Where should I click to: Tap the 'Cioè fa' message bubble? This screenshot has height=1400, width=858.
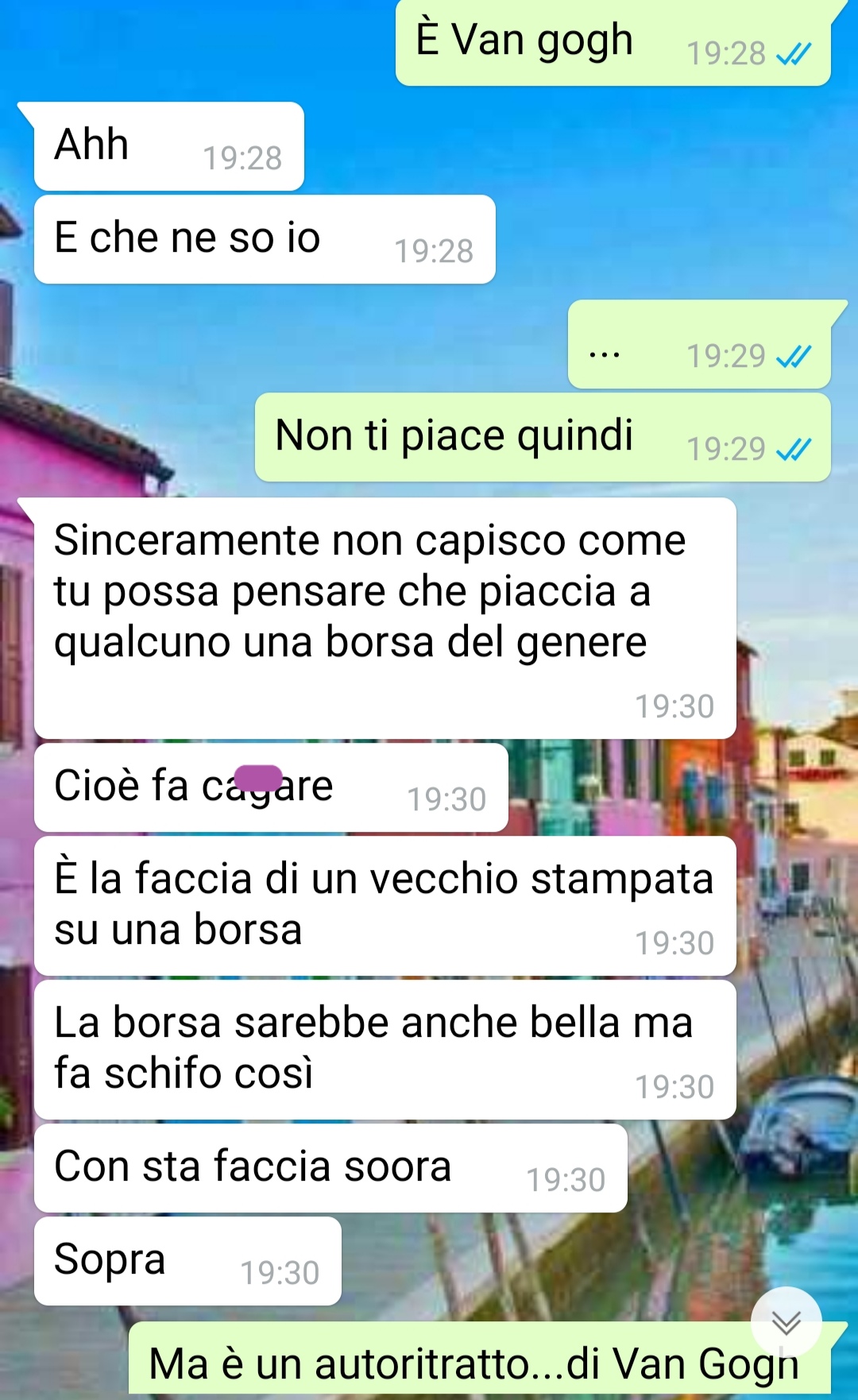tap(271, 787)
